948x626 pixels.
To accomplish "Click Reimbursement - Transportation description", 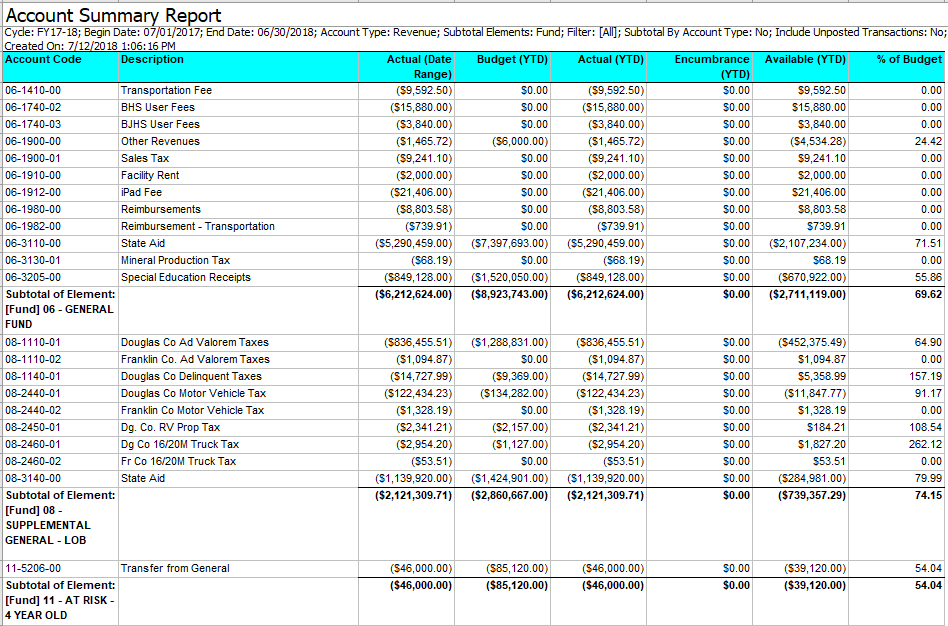I will pos(198,226).
